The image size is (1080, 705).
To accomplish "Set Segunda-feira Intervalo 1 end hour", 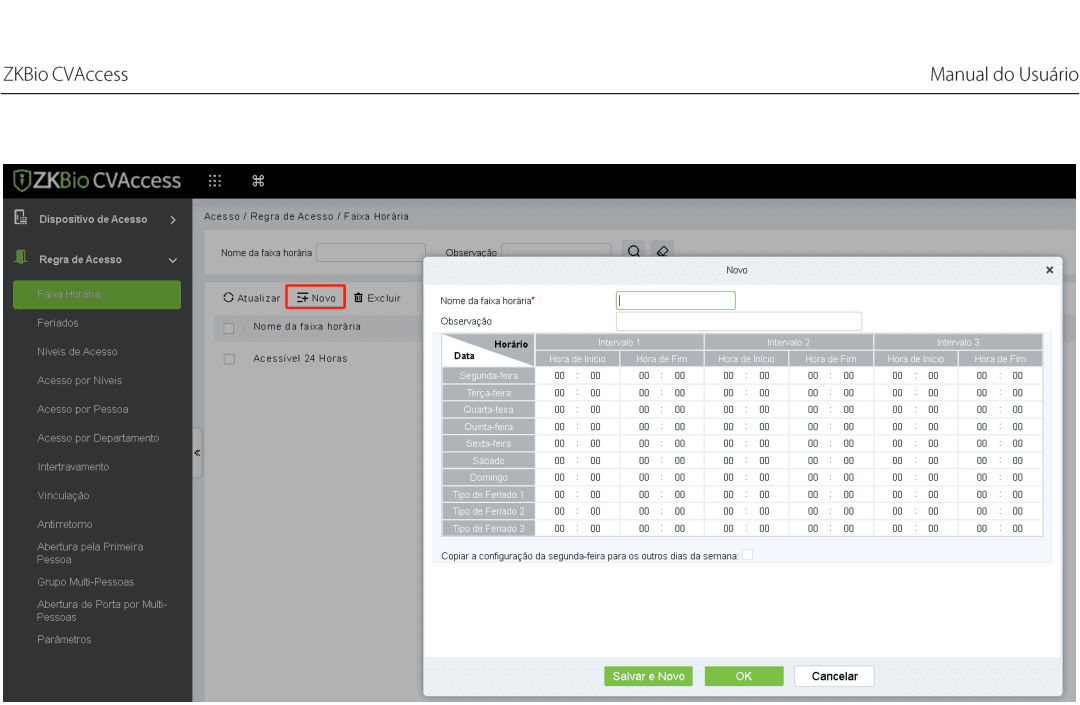I will (x=644, y=376).
